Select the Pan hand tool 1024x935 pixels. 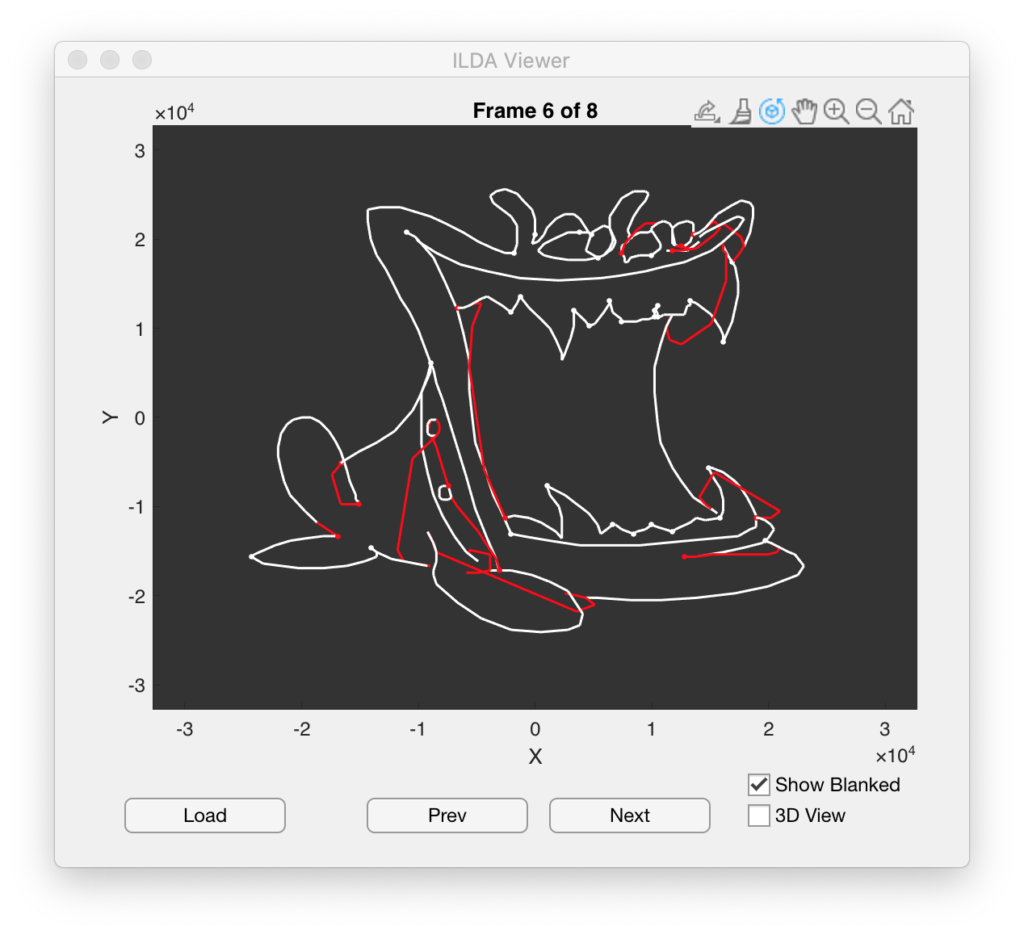pos(804,111)
